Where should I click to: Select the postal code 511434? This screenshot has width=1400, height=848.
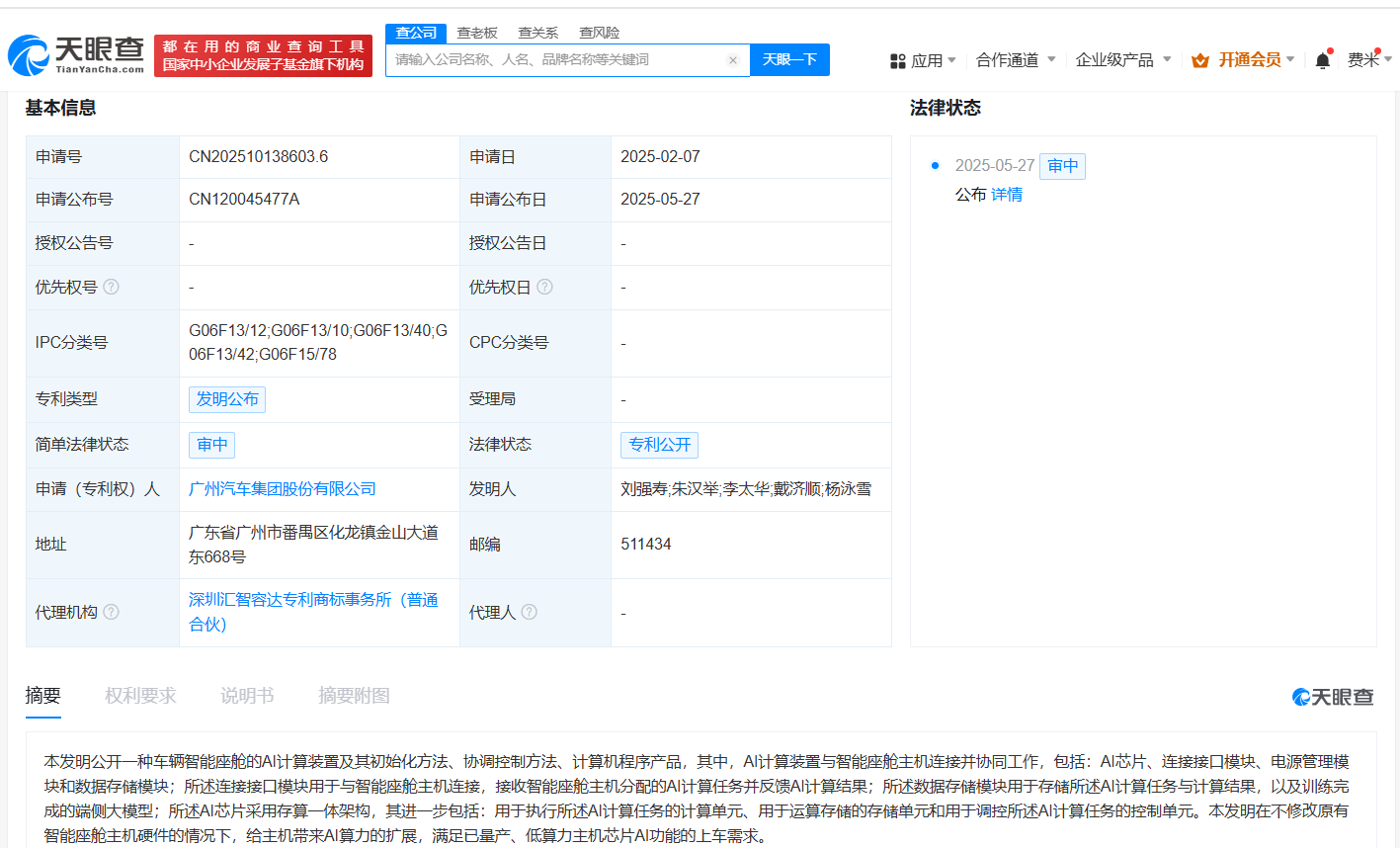point(646,545)
